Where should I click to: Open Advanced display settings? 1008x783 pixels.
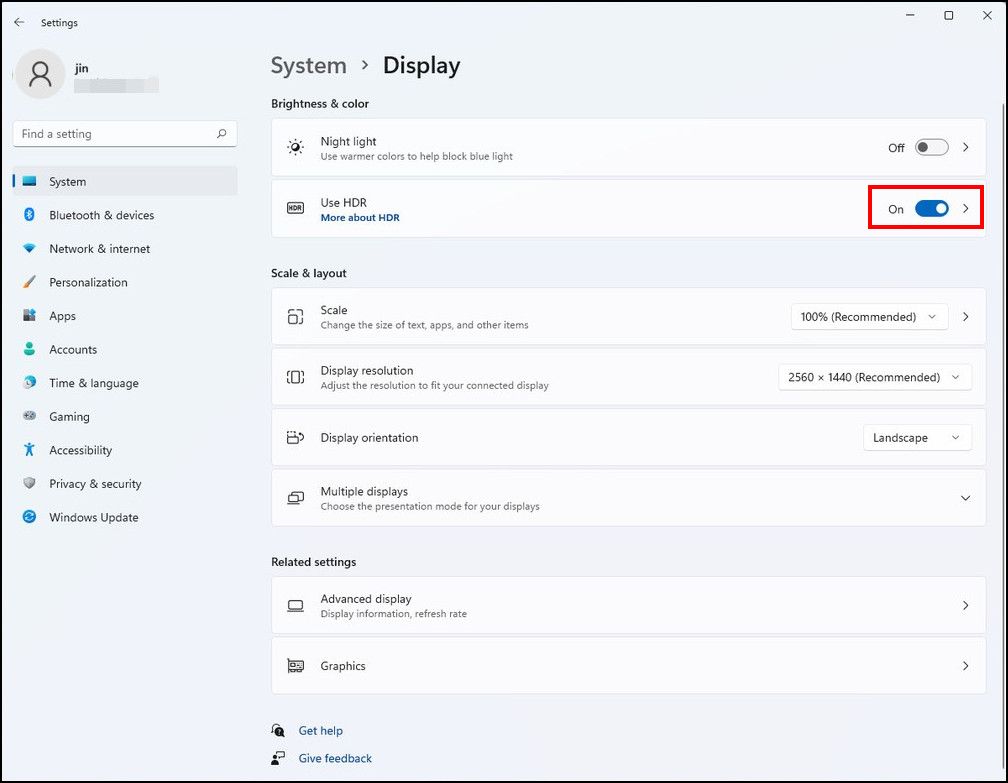620,605
